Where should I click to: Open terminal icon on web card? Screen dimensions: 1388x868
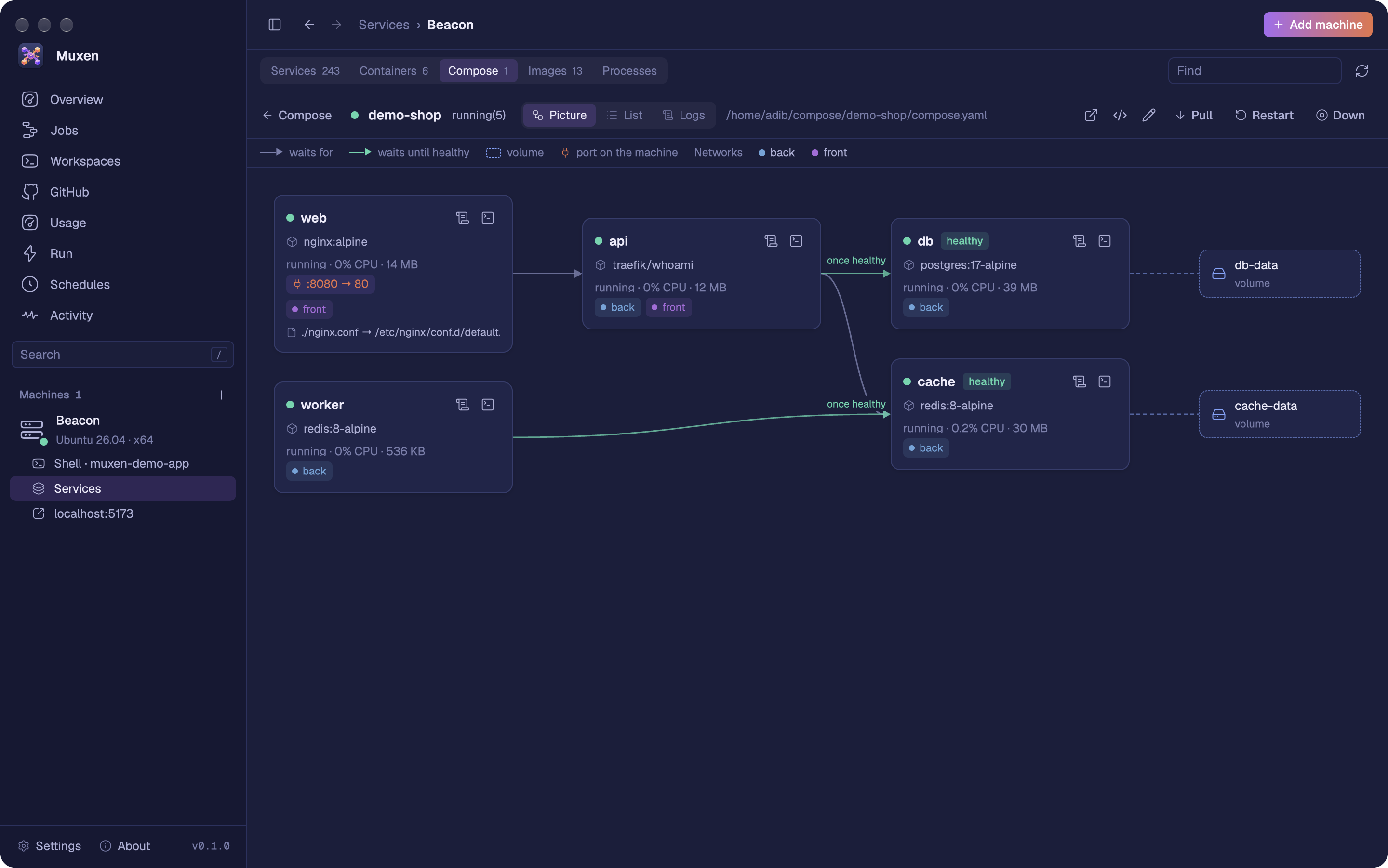click(x=488, y=218)
